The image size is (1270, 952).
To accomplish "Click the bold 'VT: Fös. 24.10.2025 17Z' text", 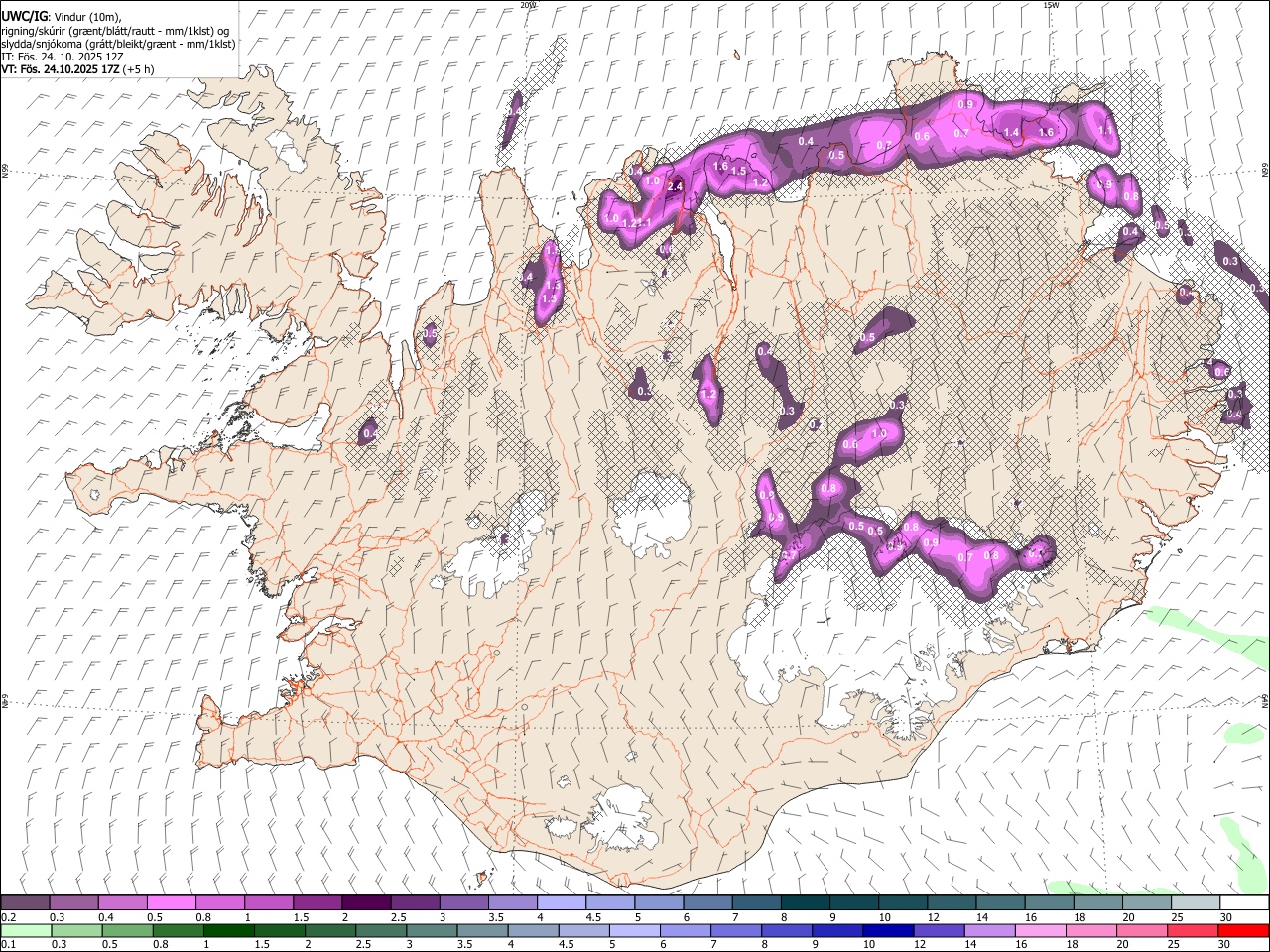I will point(60,69).
